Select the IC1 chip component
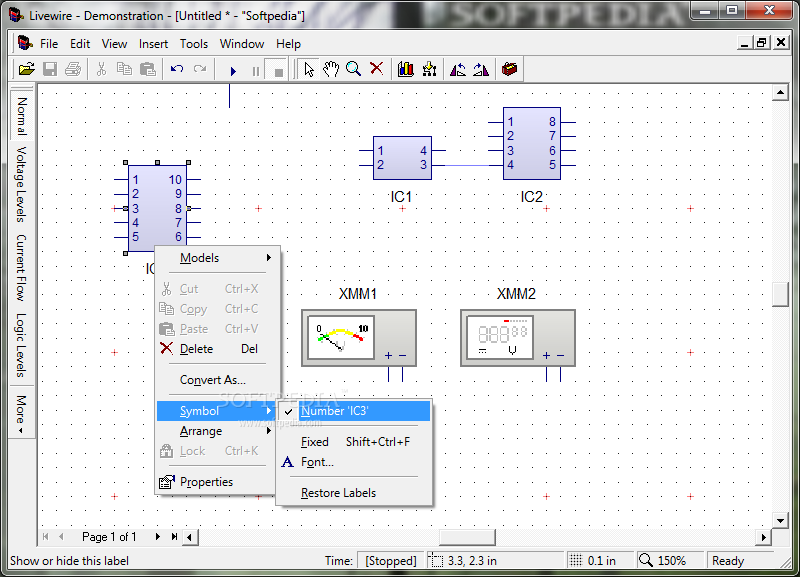 [x=402, y=158]
